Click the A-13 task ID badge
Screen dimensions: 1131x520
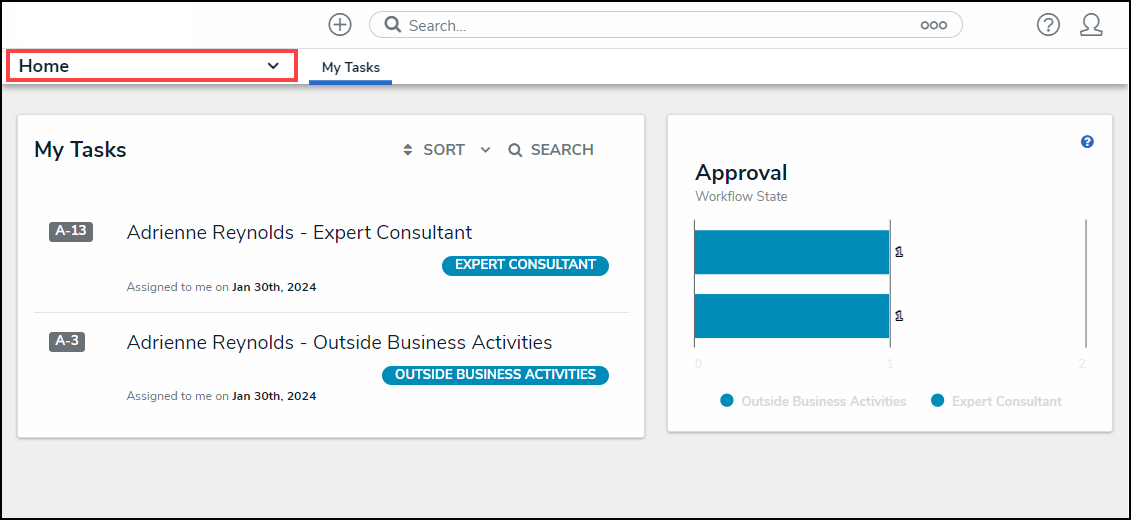(x=70, y=231)
